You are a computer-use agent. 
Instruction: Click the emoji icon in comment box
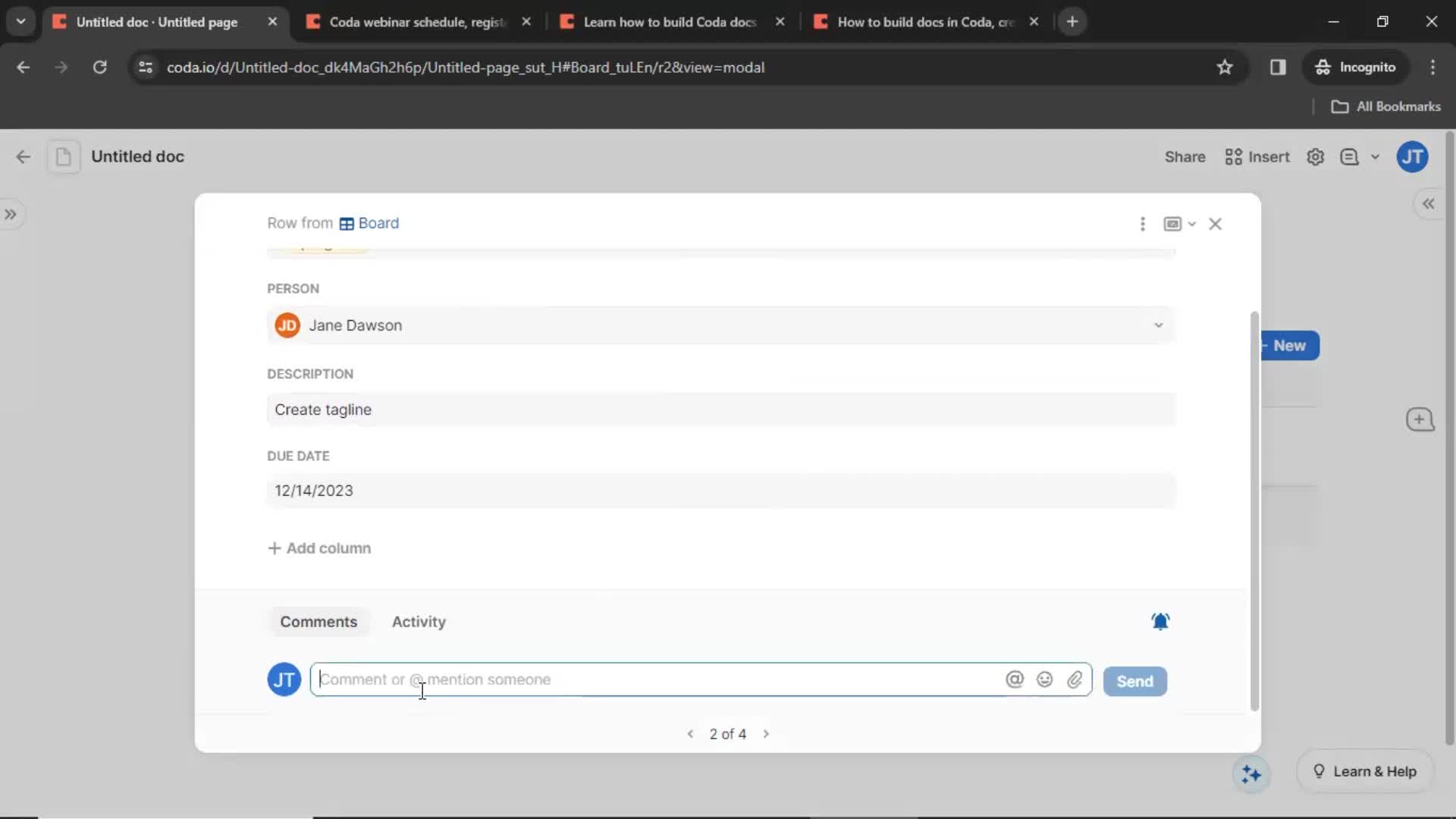tap(1044, 679)
